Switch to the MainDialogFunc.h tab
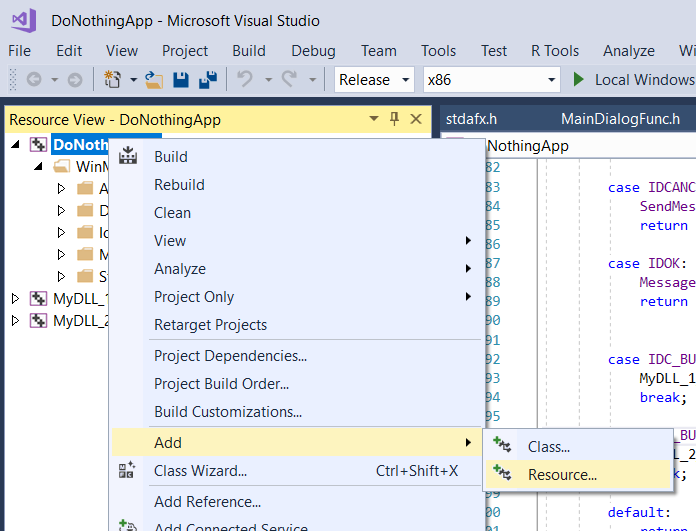696x531 pixels. (x=620, y=119)
